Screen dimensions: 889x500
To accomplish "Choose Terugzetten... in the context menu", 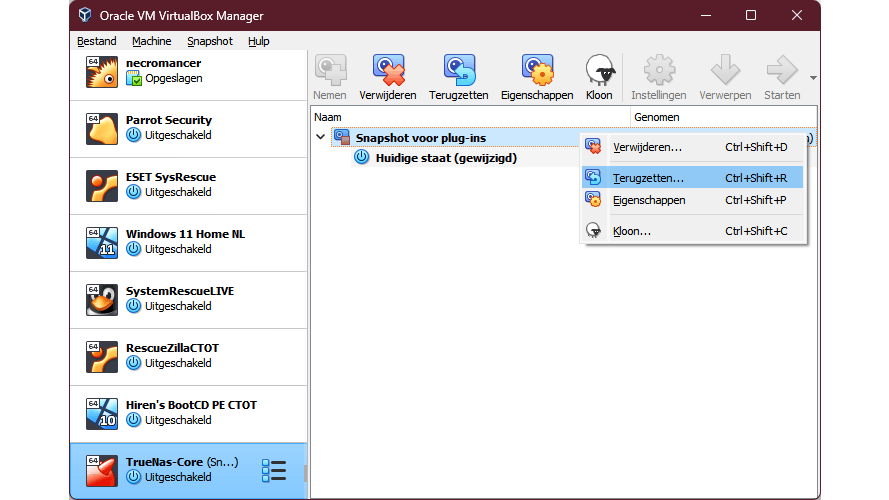I will tap(692, 177).
